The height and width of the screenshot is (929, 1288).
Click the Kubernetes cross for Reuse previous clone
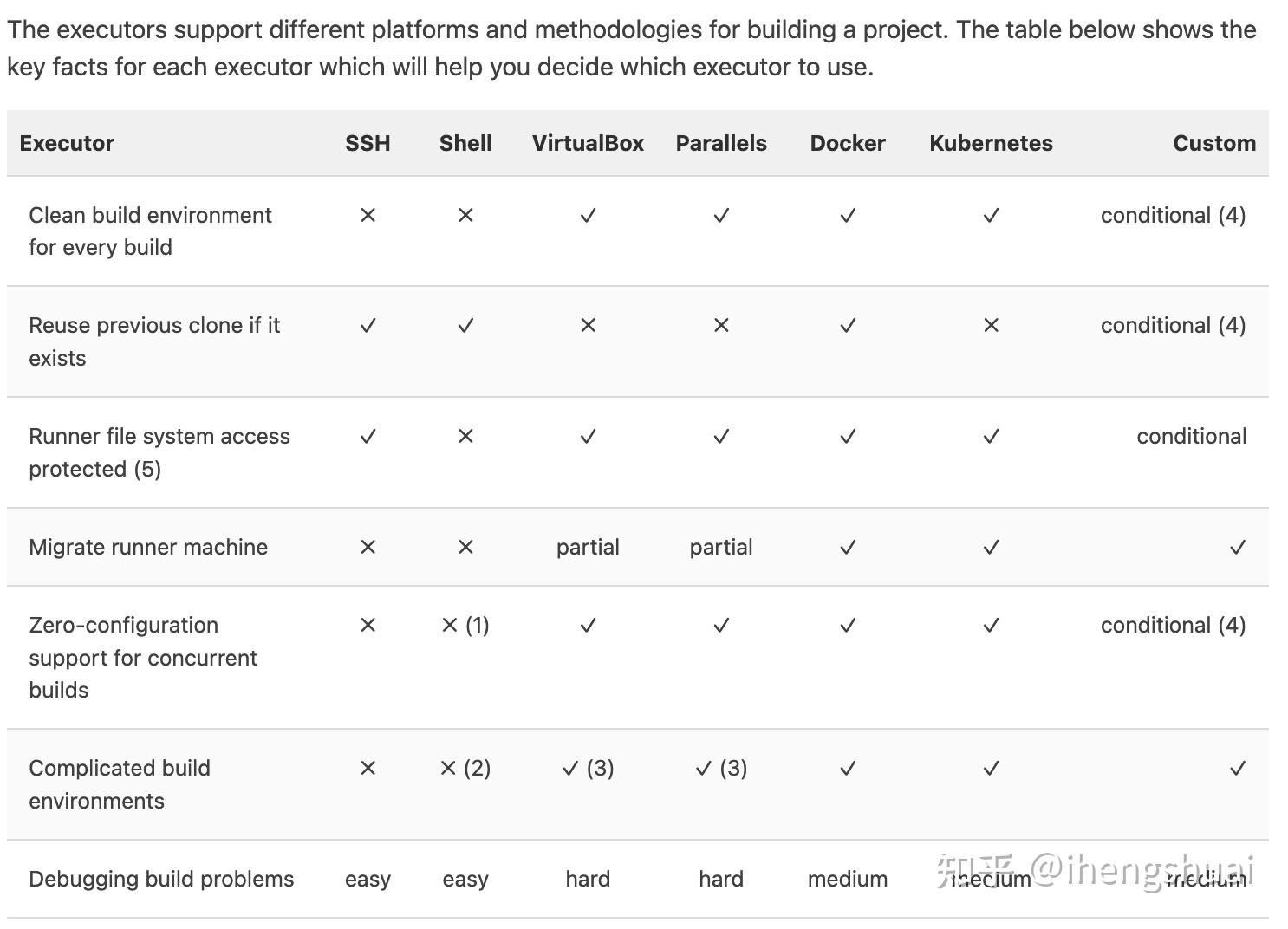coord(991,326)
